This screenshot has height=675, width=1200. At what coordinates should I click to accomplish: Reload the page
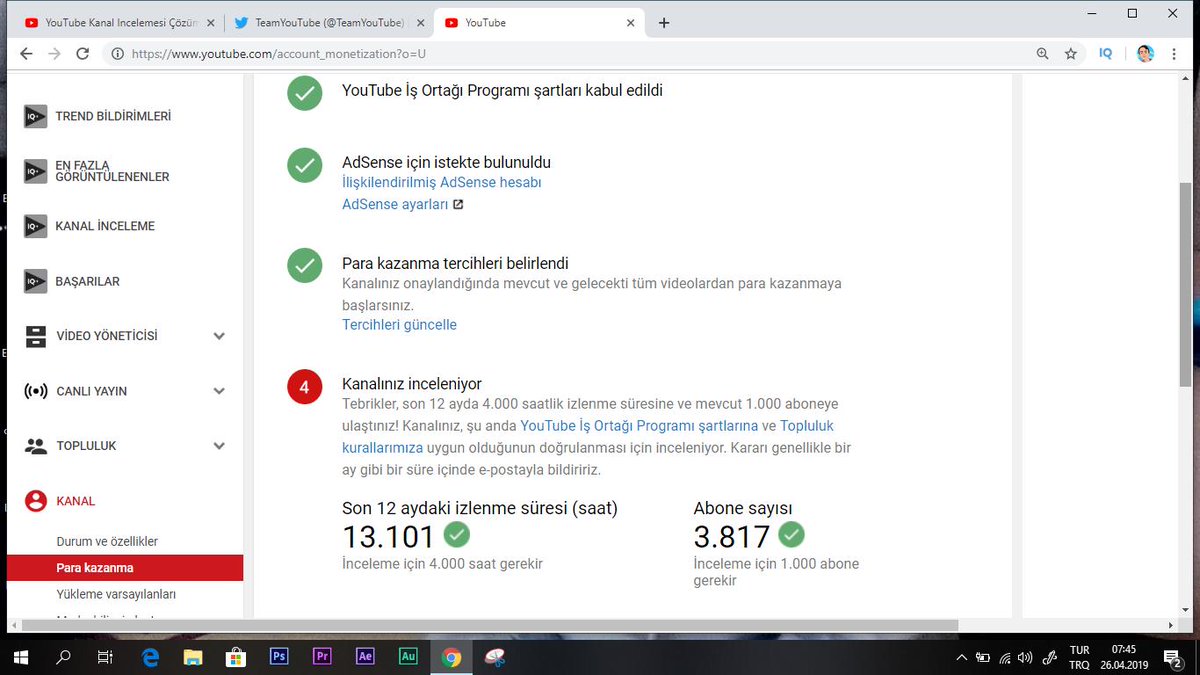point(83,54)
